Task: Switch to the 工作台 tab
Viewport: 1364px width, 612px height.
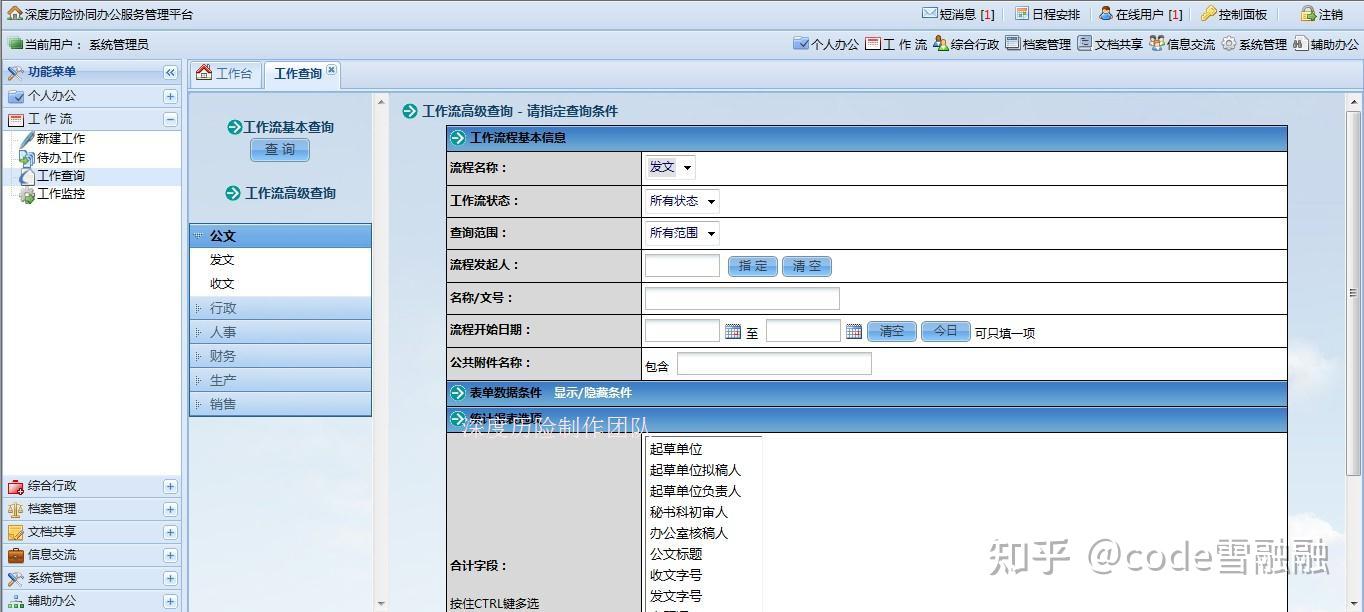Action: 225,74
